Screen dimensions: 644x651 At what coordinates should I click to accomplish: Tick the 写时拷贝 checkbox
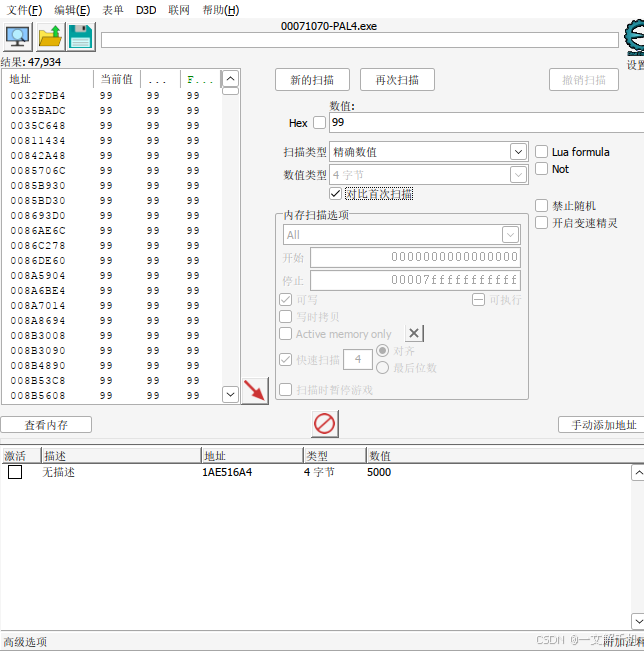coord(286,316)
